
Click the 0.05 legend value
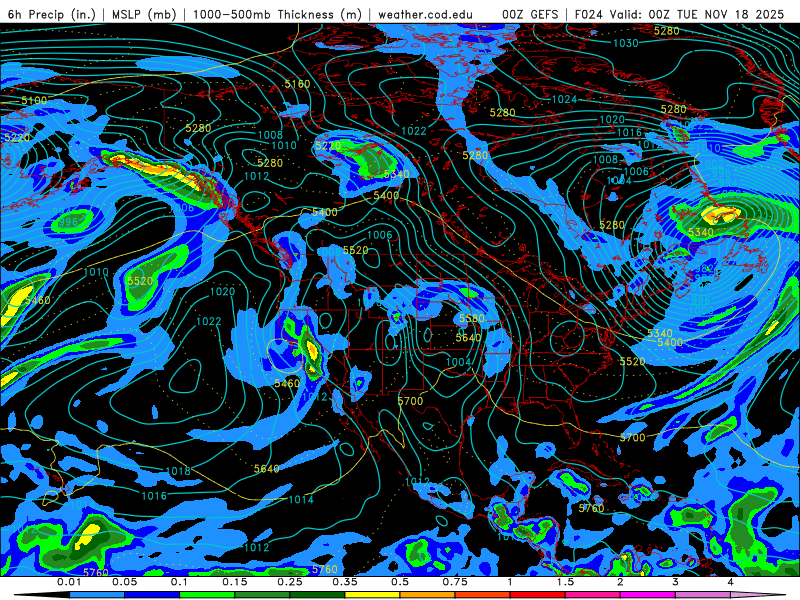coord(124,582)
